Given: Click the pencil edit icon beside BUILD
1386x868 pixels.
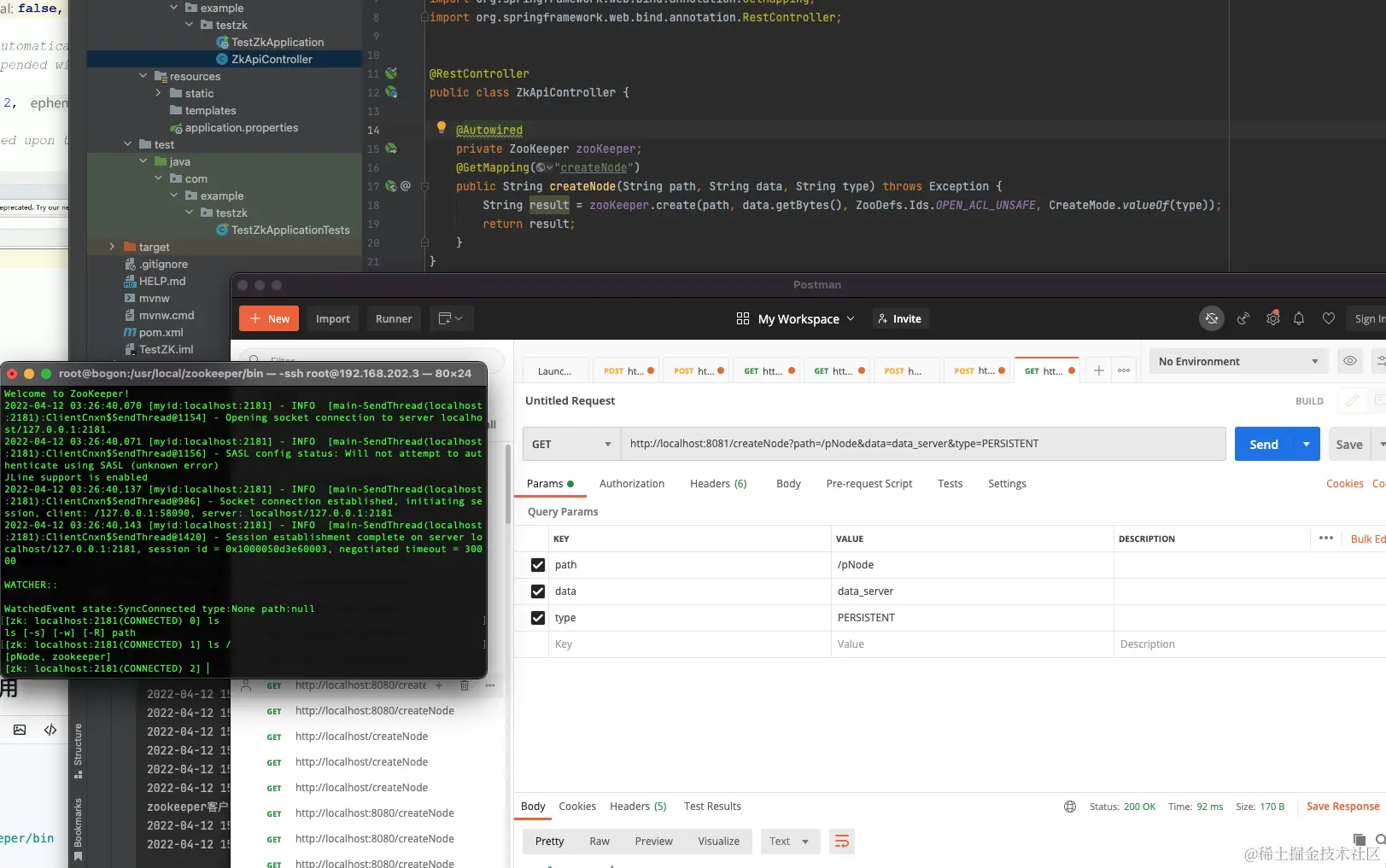Looking at the screenshot, I should pos(1353,400).
